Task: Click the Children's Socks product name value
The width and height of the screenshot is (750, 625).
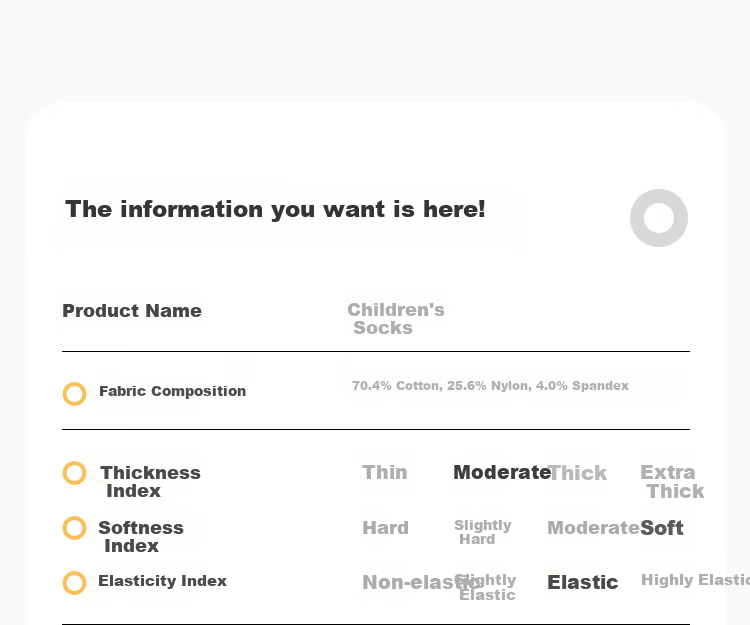Action: 396,319
